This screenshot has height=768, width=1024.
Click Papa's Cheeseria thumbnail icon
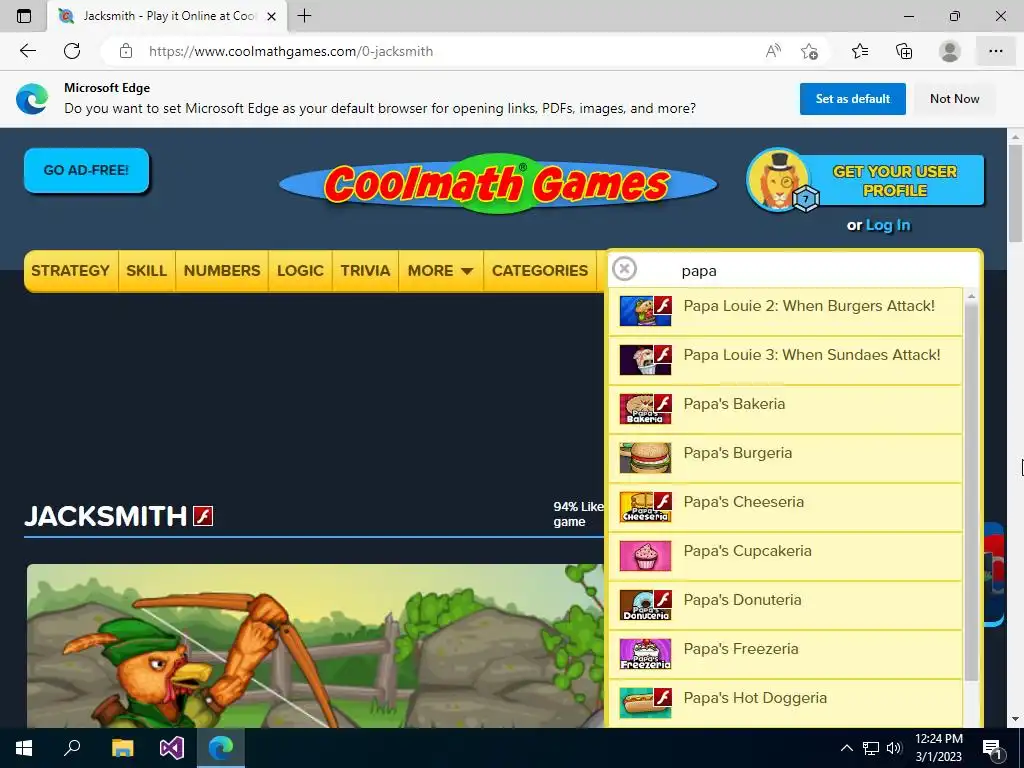(645, 507)
